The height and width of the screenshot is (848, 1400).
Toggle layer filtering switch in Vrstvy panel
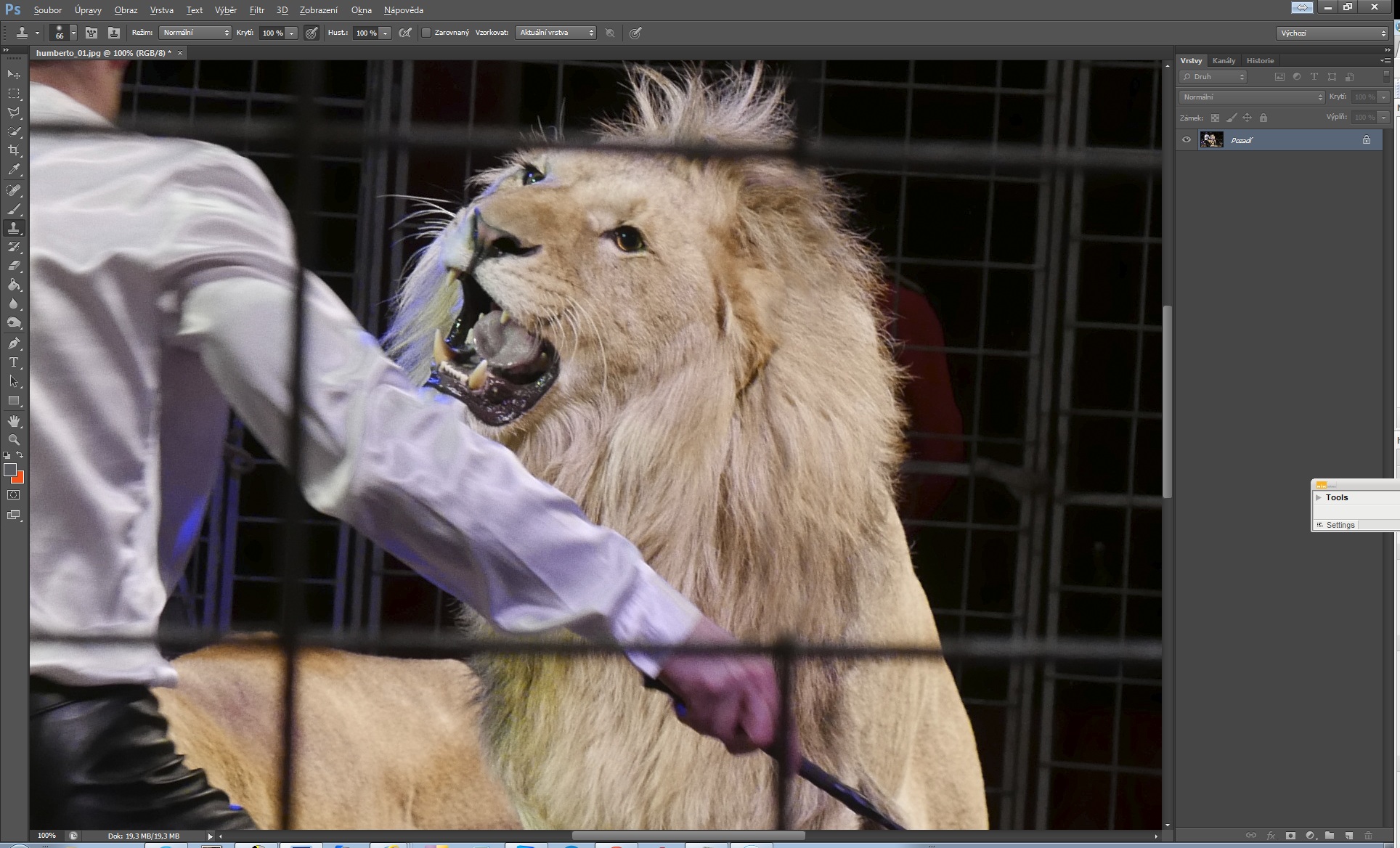click(1385, 76)
